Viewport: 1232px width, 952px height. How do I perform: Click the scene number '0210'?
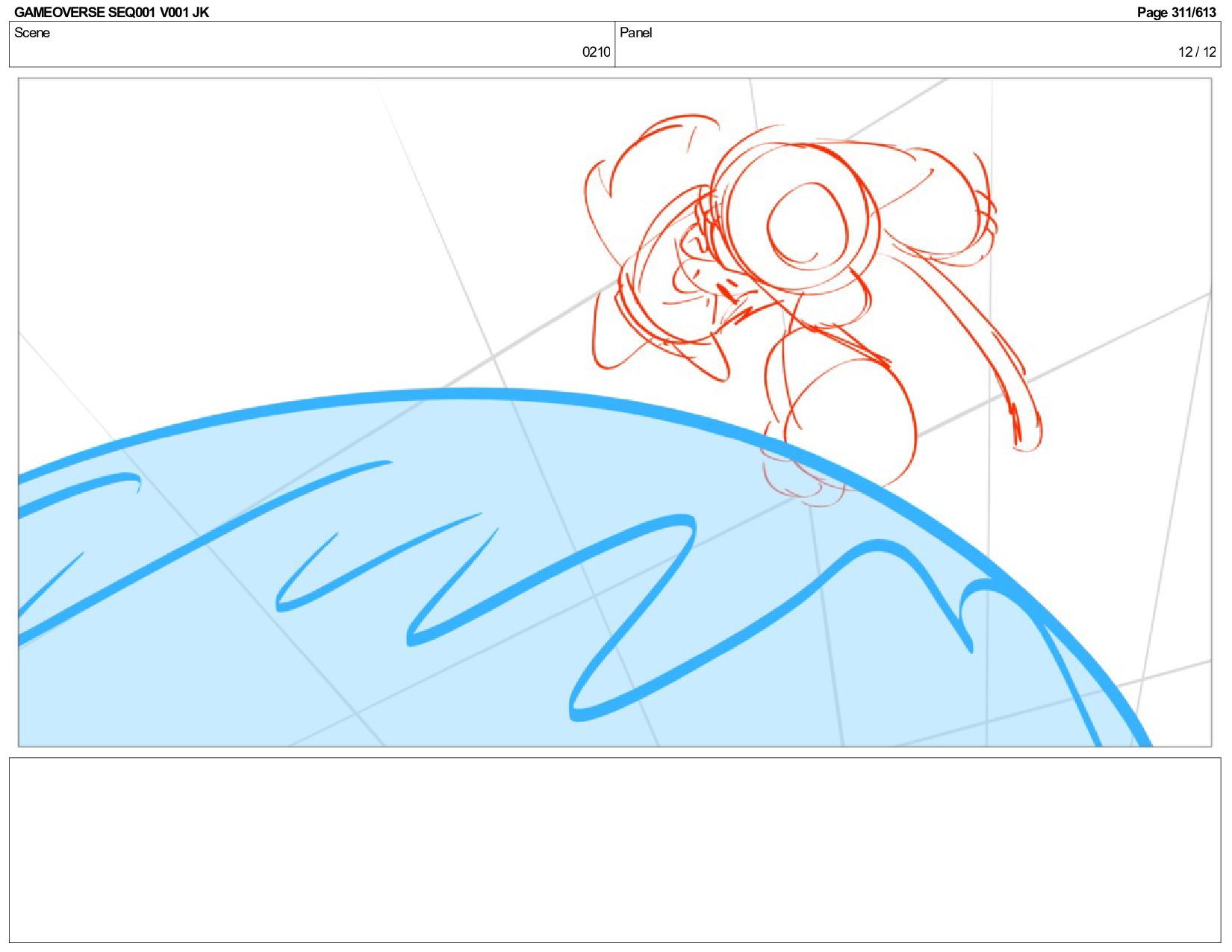click(x=596, y=52)
